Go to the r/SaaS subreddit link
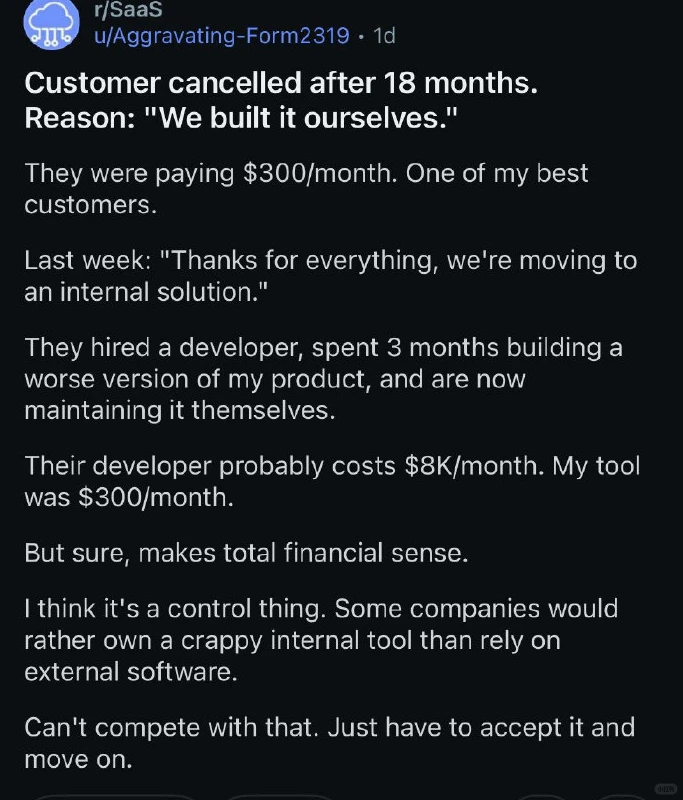This screenshot has width=683, height=800. [128, 10]
